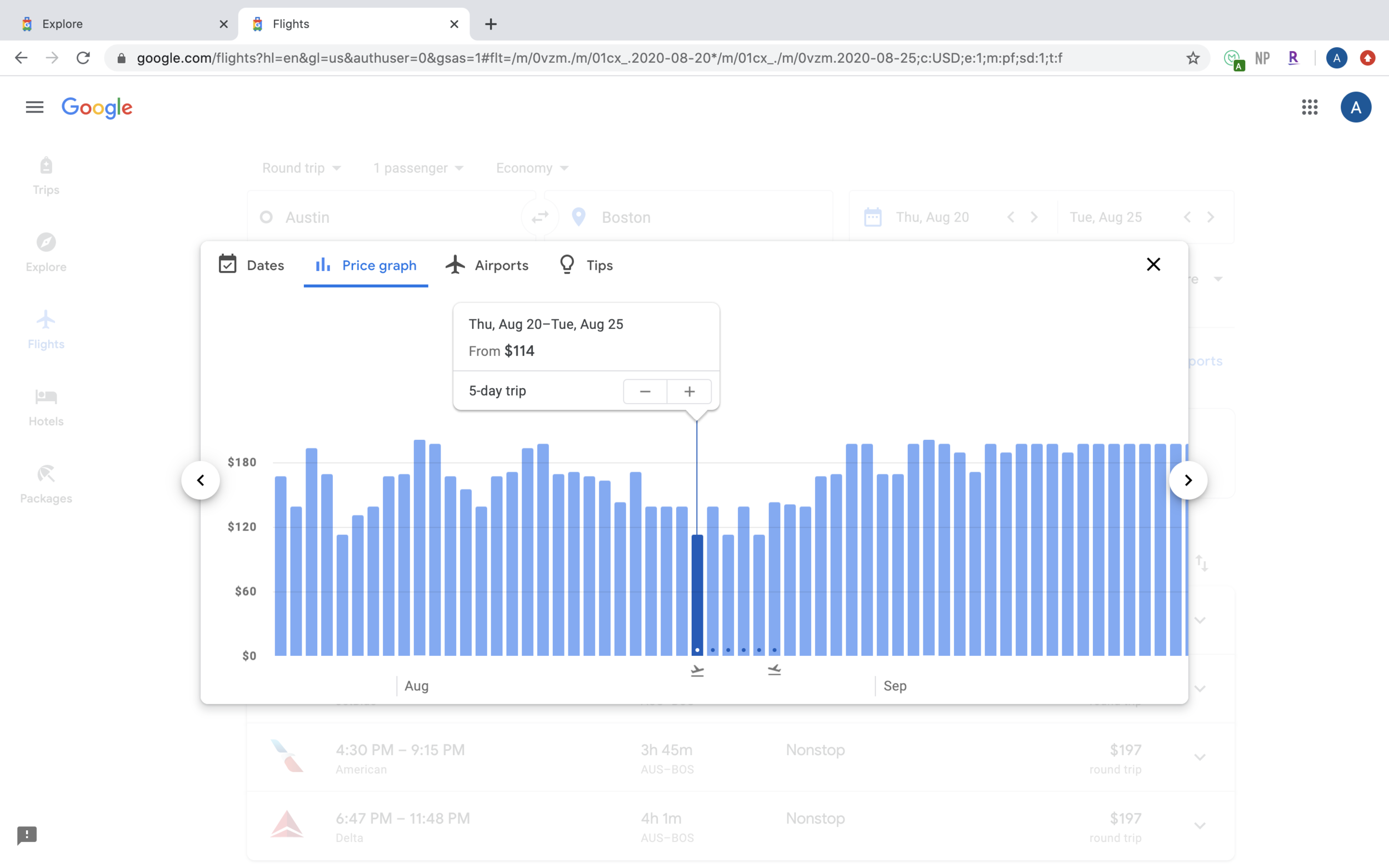Viewport: 1389px width, 868px height.
Task: Open the Tips tab
Action: point(586,265)
